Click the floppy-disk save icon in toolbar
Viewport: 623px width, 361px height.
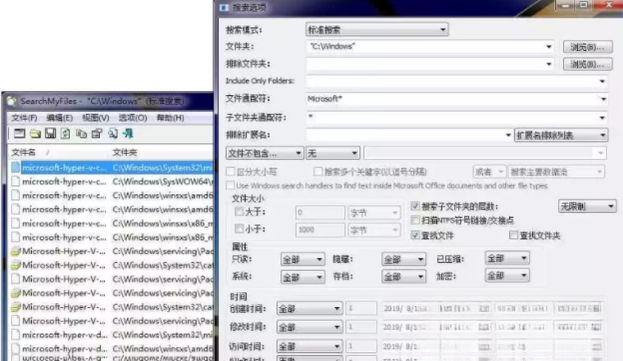[50, 134]
